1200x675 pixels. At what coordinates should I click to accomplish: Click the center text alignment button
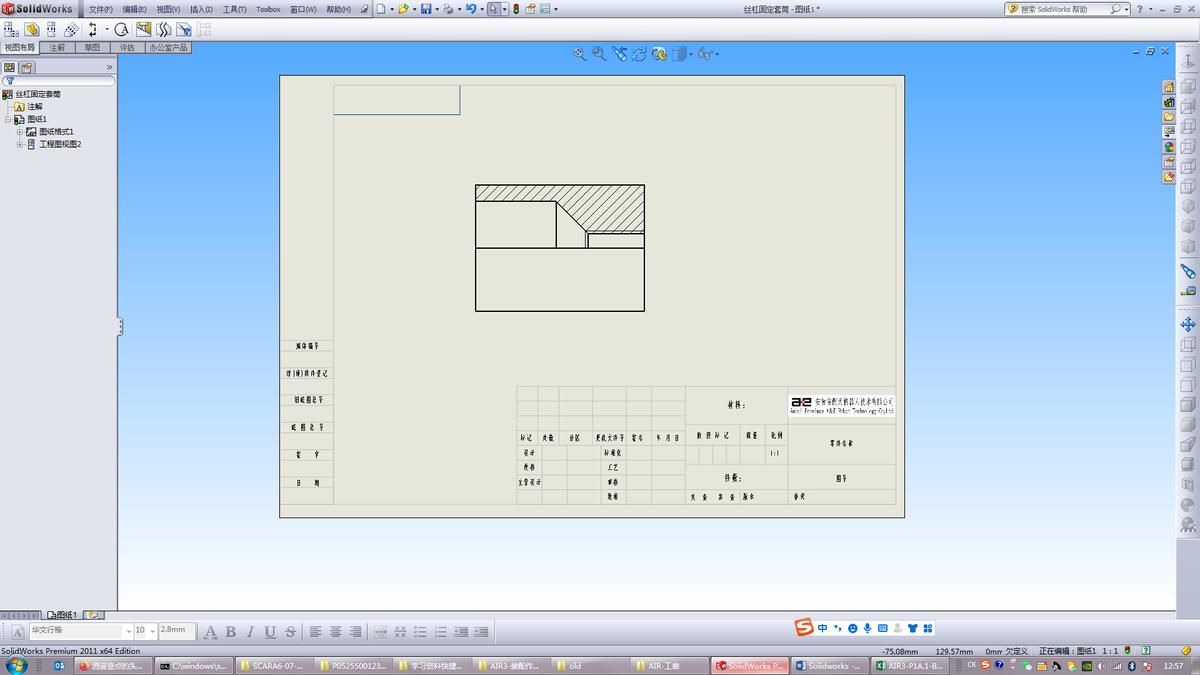tap(337, 631)
